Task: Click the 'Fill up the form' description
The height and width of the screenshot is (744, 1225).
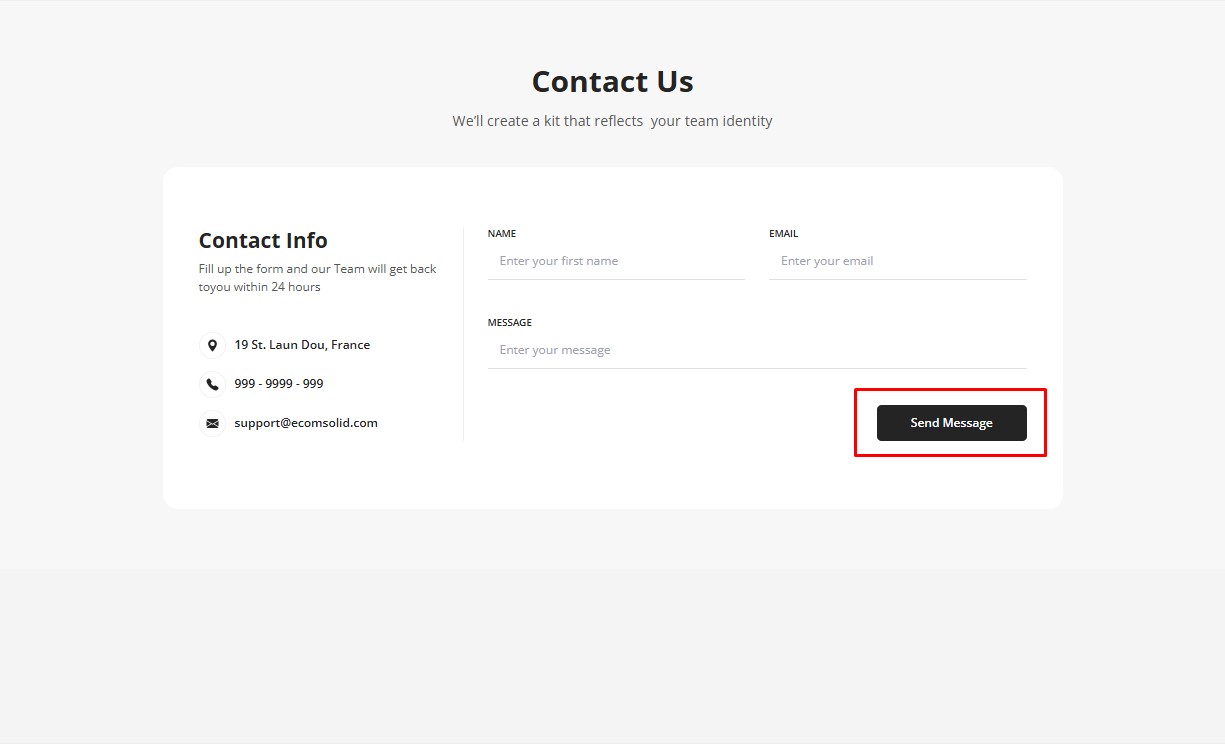Action: click(x=317, y=278)
